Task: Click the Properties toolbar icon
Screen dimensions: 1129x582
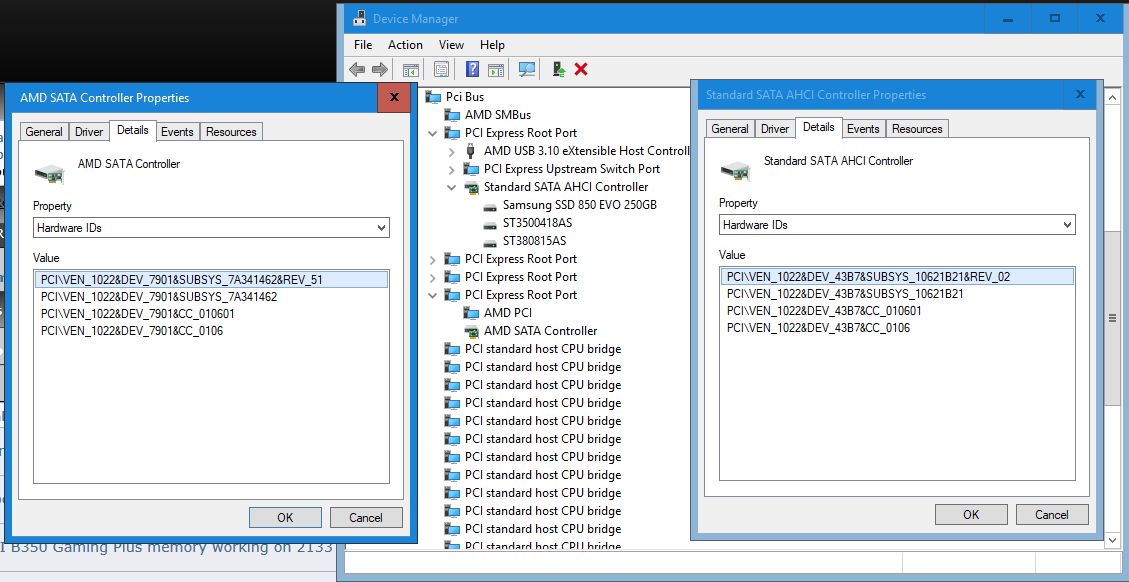Action: (441, 69)
